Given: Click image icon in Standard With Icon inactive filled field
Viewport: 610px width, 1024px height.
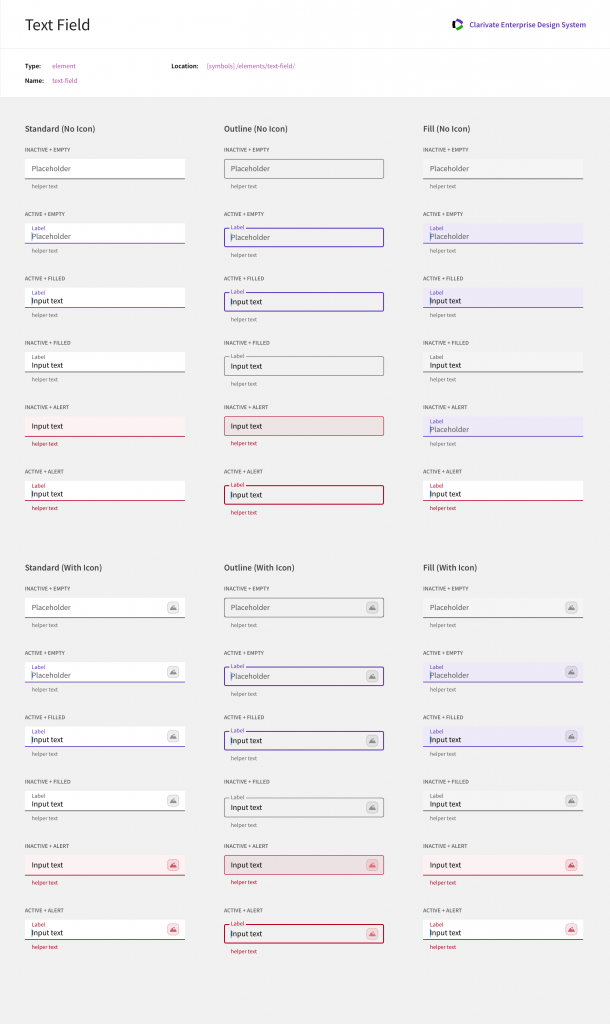Looking at the screenshot, I should 173,800.
